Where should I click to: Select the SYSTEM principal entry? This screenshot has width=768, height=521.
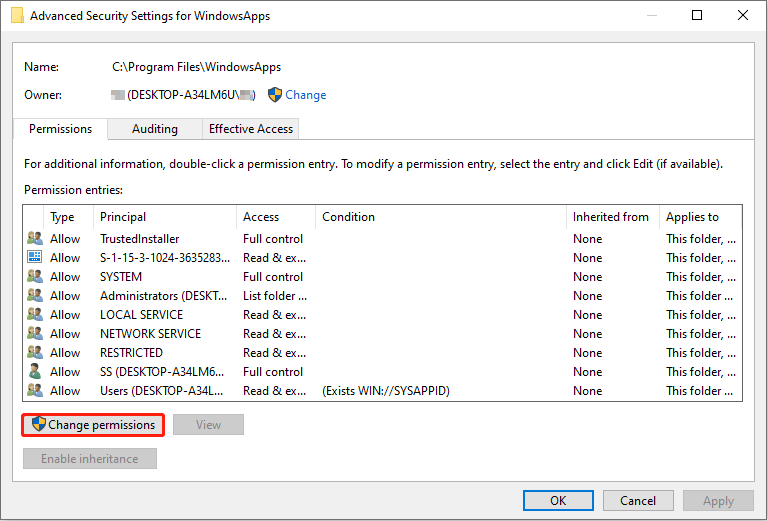click(121, 277)
